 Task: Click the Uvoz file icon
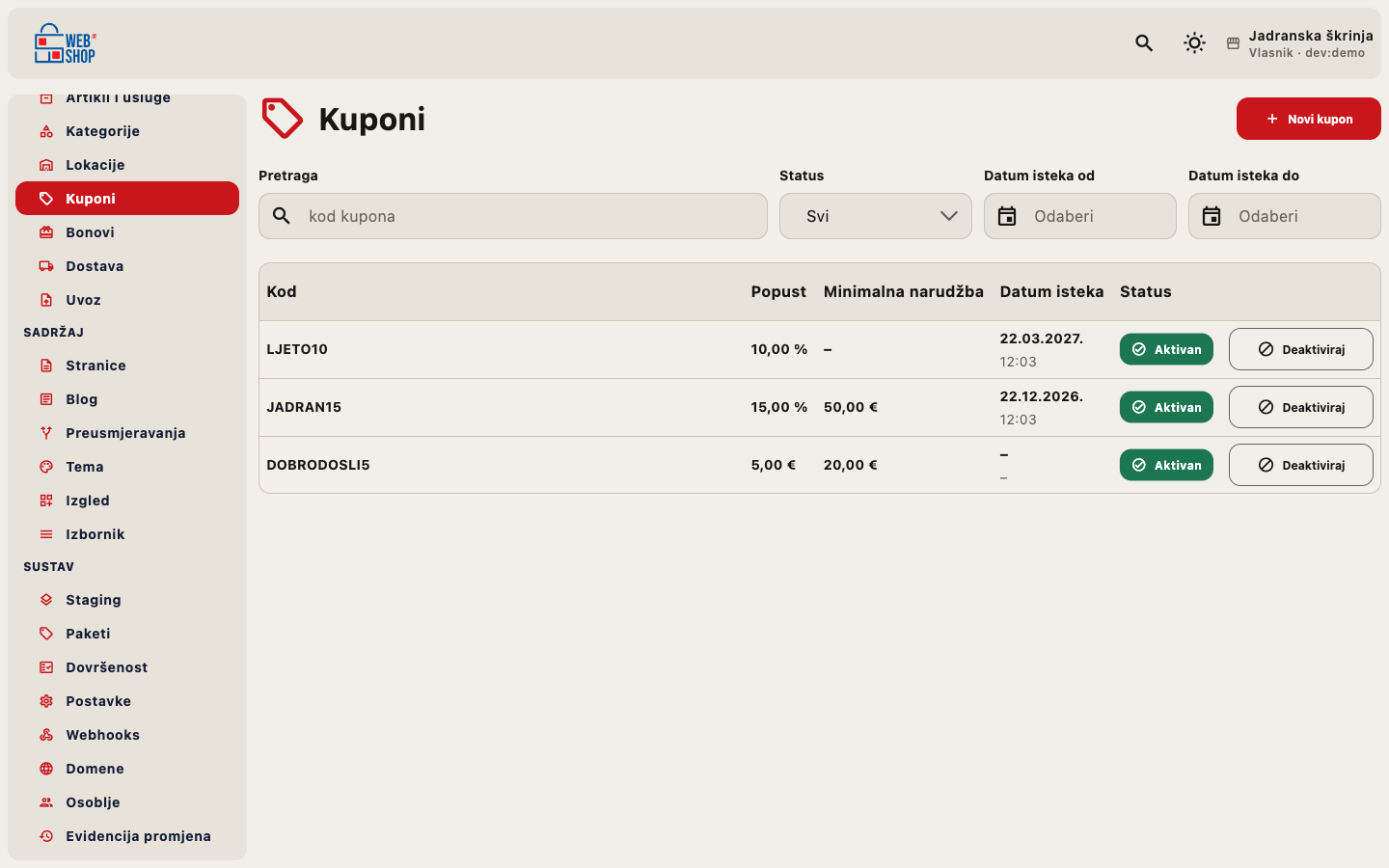(x=46, y=300)
